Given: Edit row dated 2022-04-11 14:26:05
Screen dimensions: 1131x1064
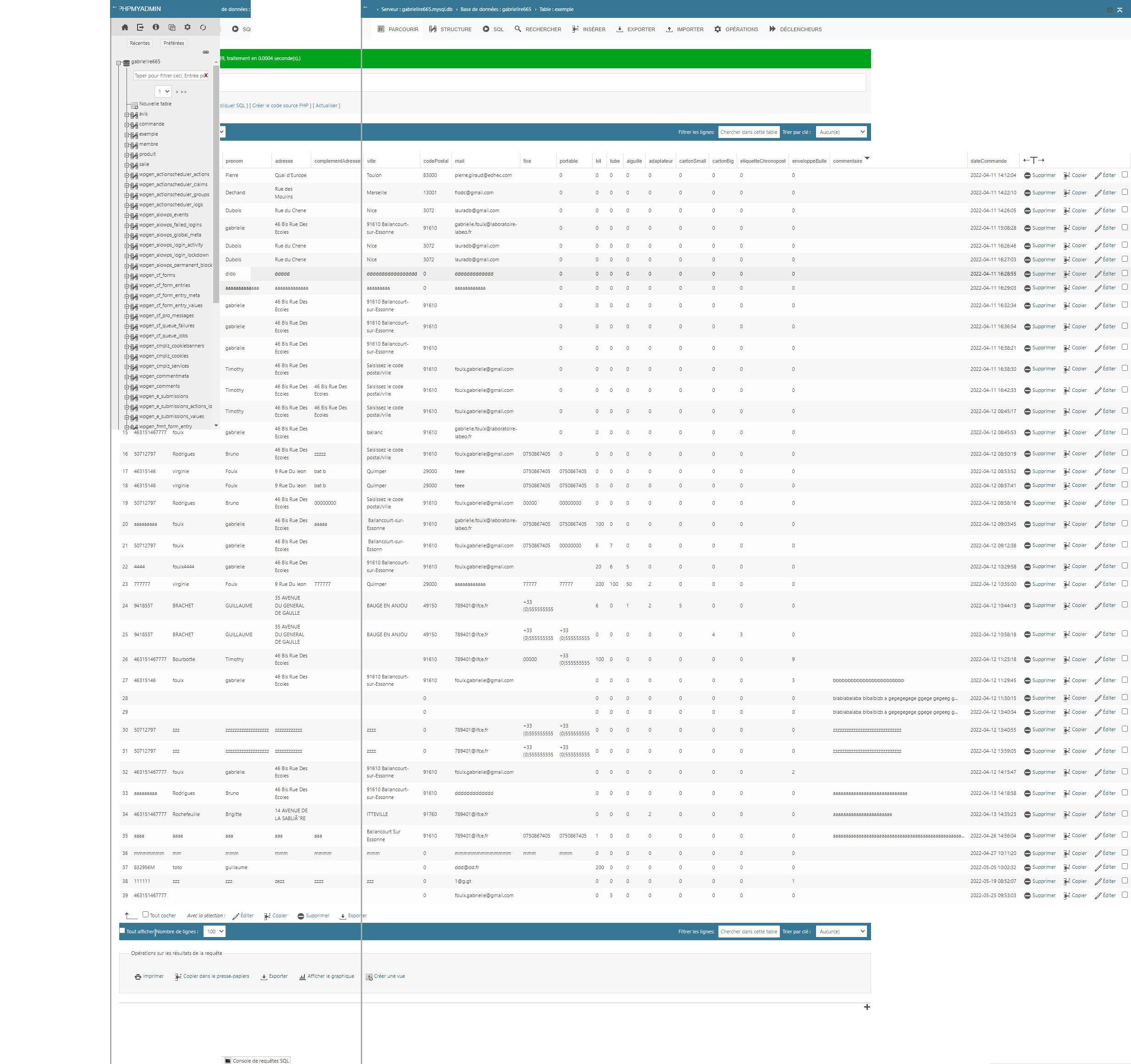Looking at the screenshot, I should [1105, 210].
